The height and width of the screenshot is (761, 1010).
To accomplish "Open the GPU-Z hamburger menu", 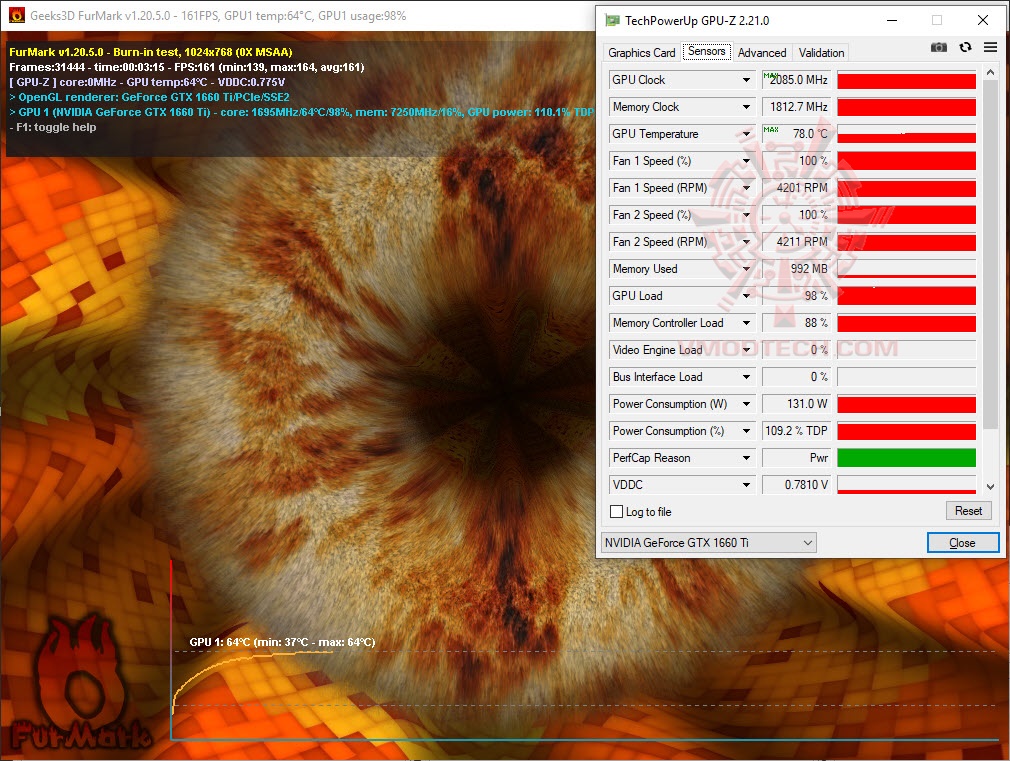I will [990, 47].
